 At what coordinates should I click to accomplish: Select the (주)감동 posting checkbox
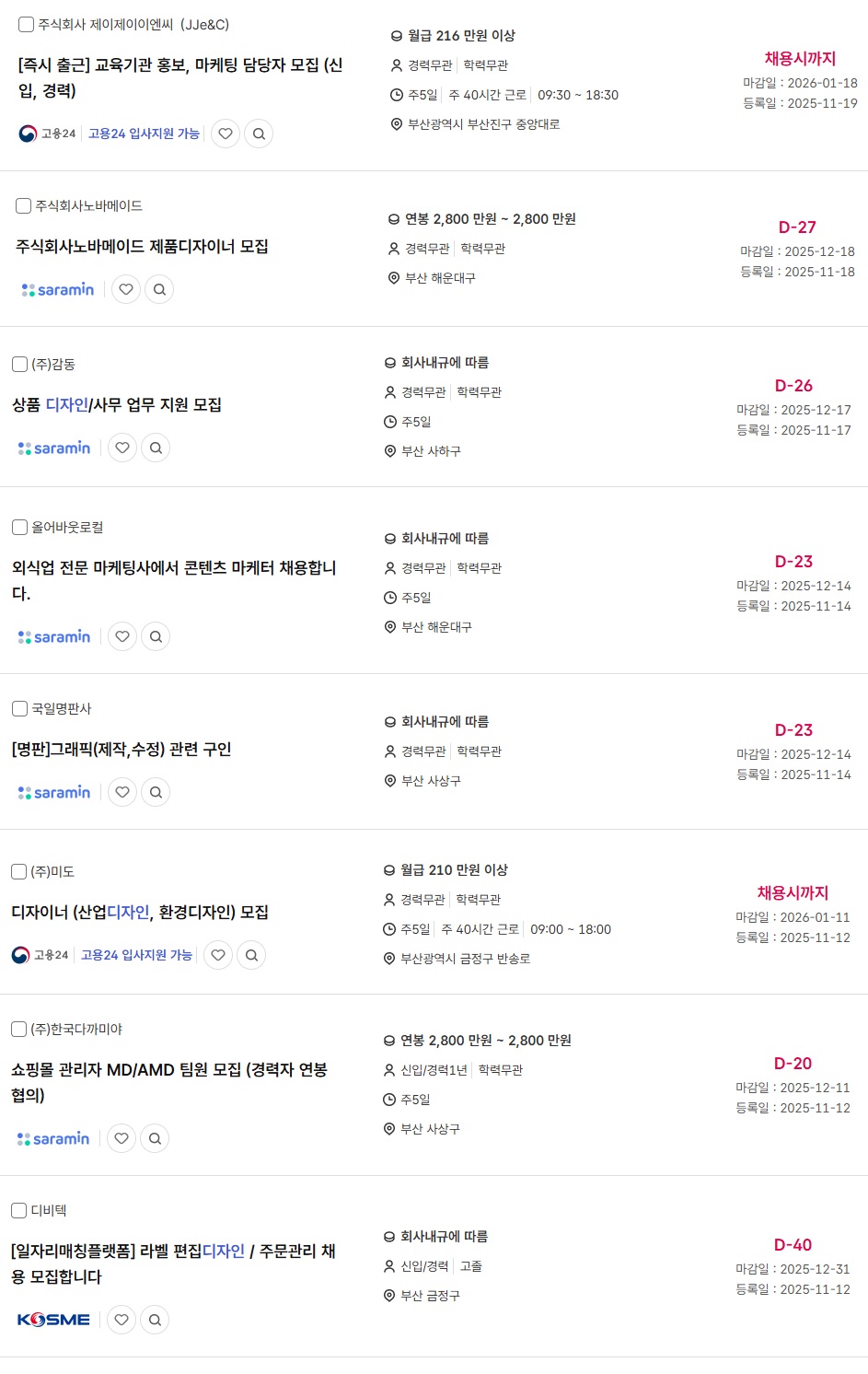[19, 365]
